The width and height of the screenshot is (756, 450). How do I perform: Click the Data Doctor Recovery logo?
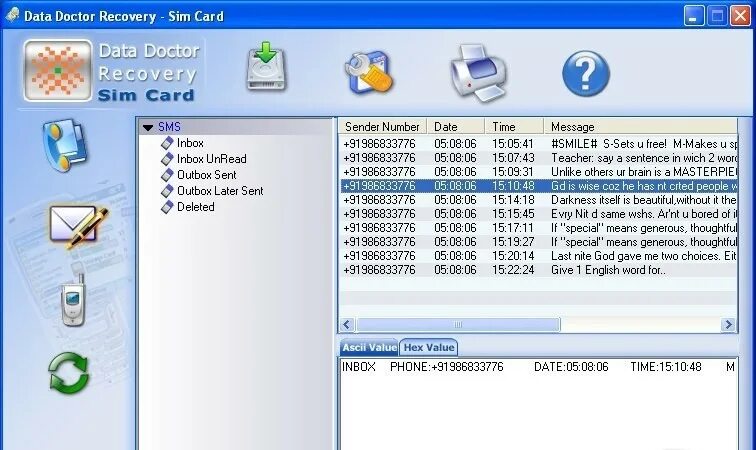tap(58, 70)
